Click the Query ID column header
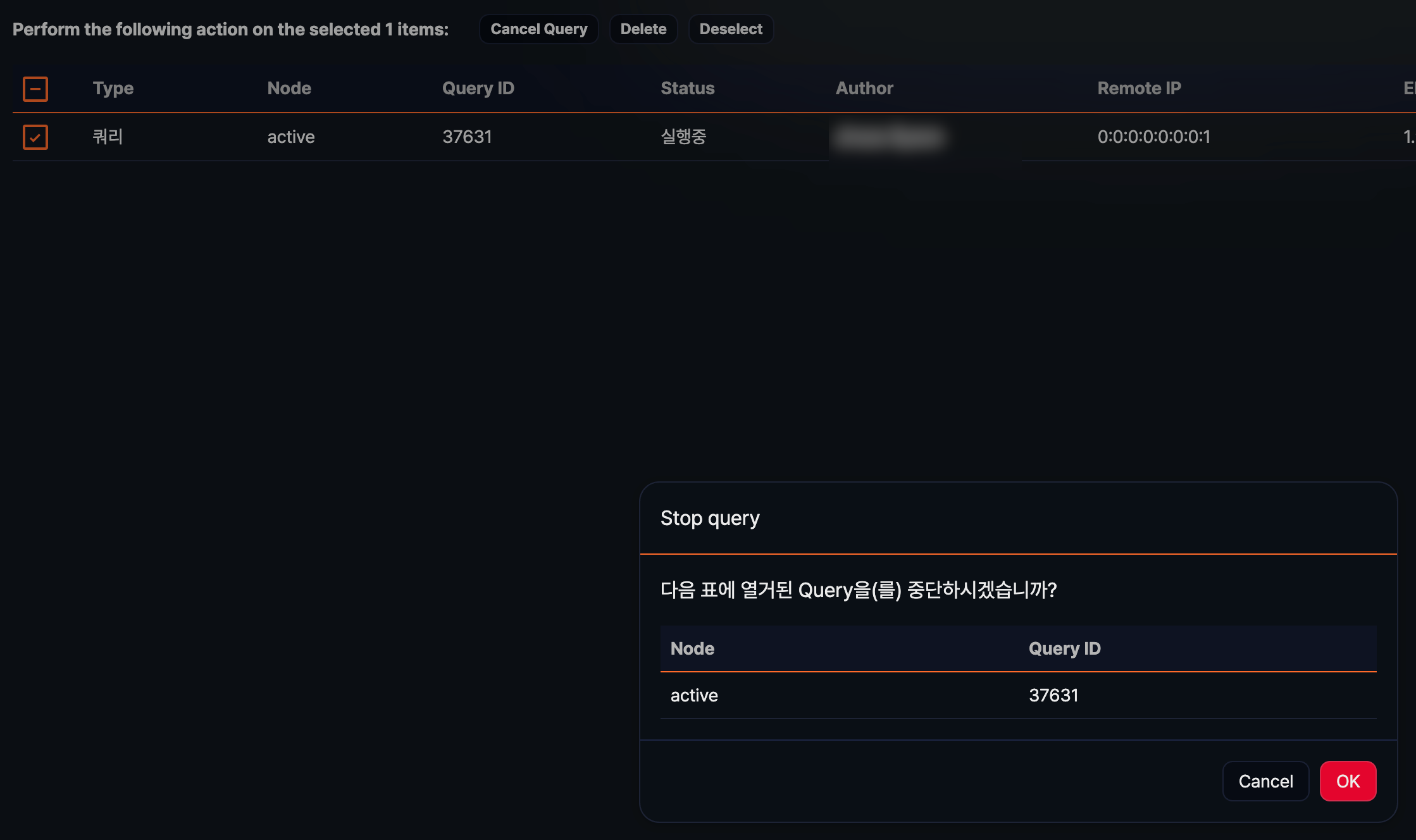The image size is (1416, 840). click(x=478, y=89)
